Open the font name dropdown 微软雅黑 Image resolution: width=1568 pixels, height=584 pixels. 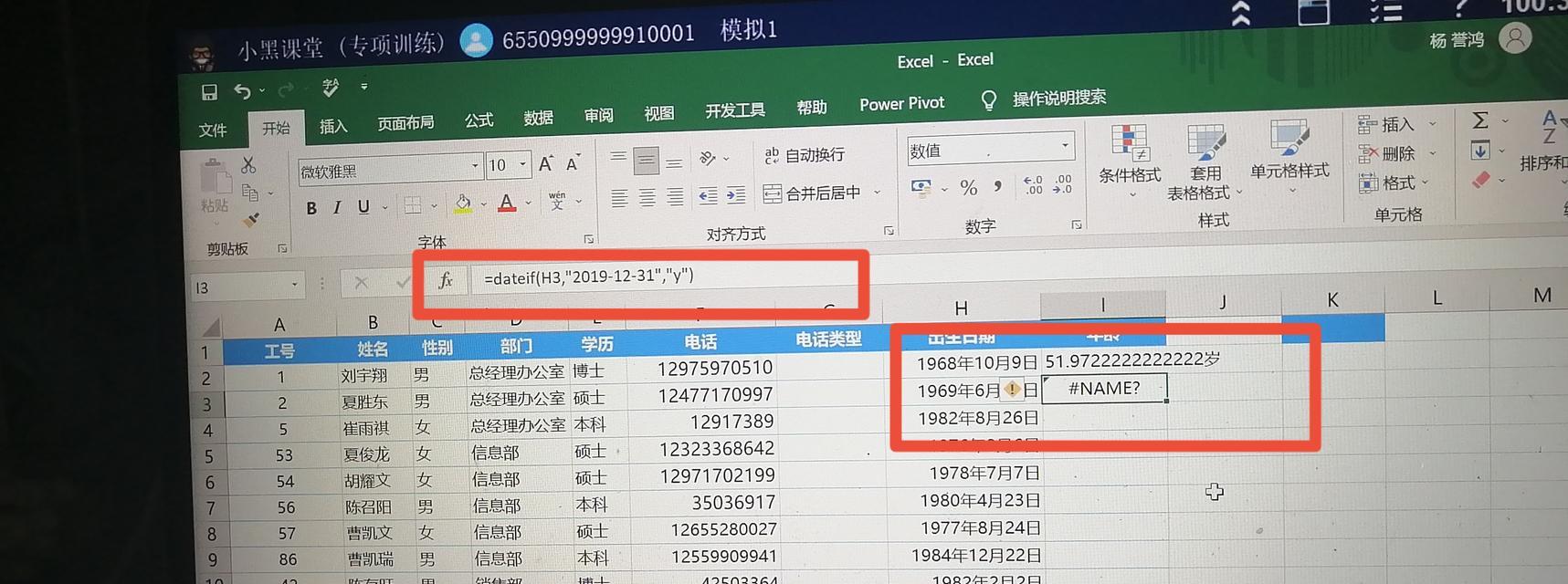click(x=475, y=166)
